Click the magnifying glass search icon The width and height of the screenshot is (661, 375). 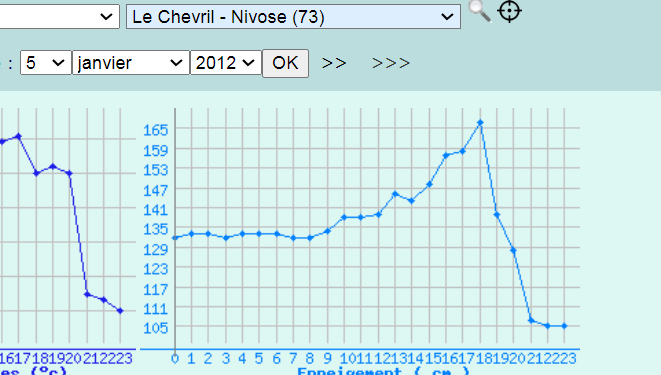point(480,11)
